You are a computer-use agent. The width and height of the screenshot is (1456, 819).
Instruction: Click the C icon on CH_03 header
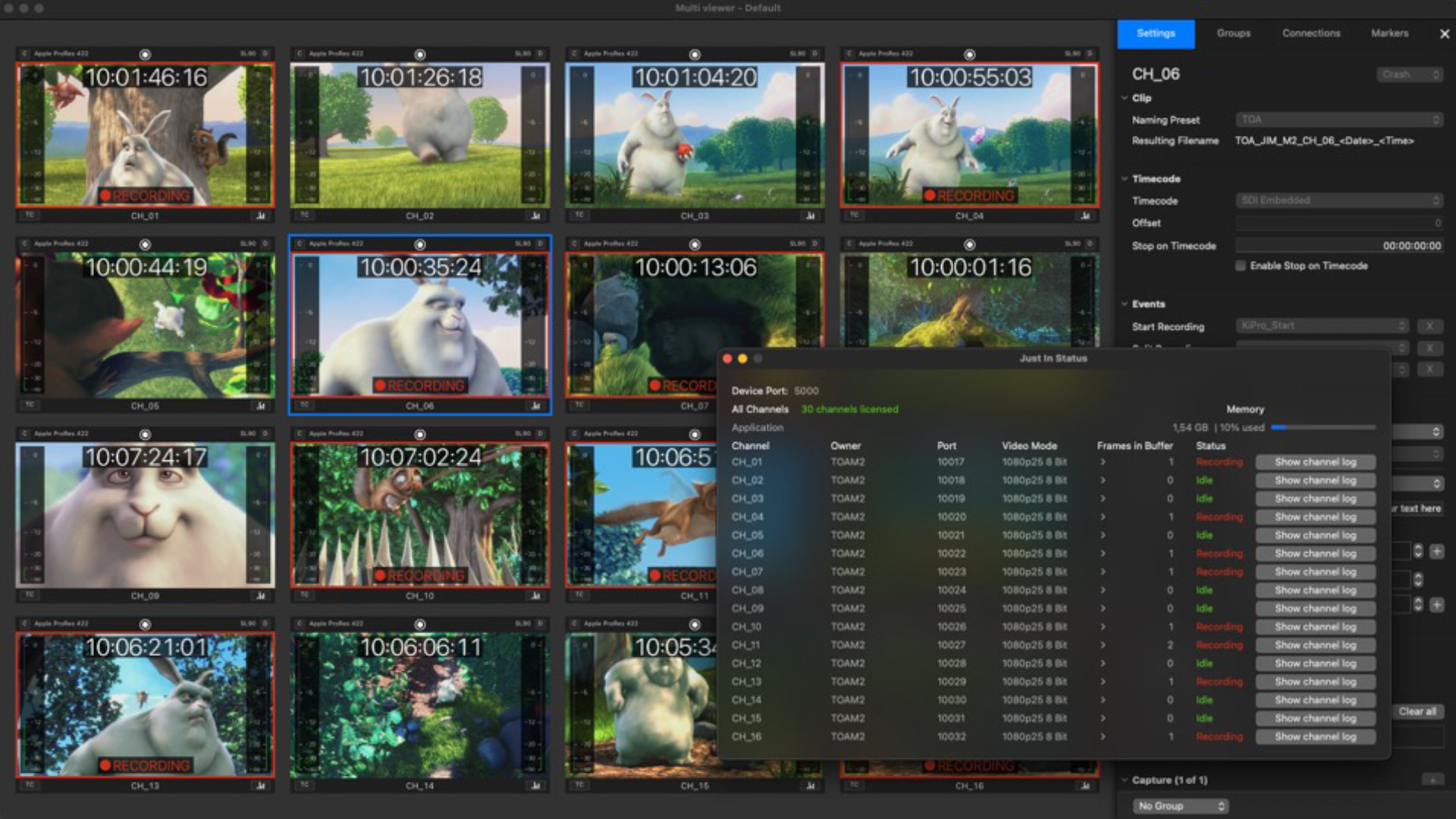point(574,54)
